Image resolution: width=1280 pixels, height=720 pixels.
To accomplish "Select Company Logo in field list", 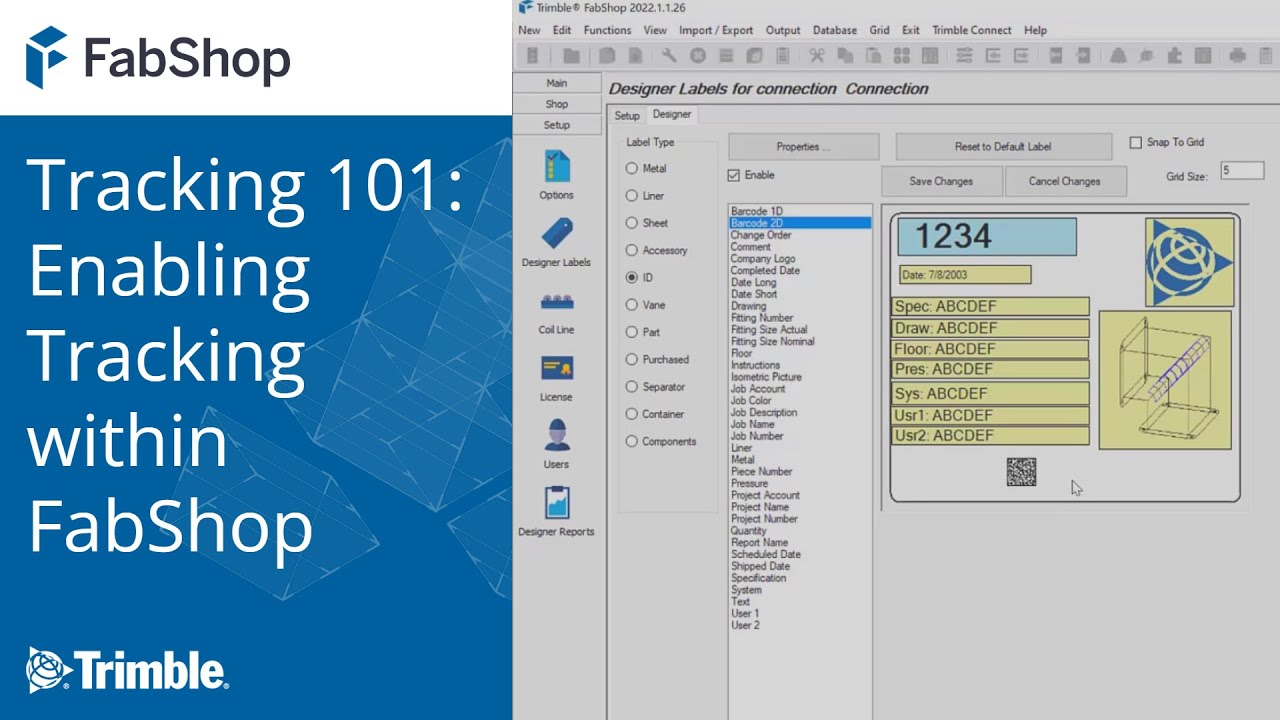I will pos(763,259).
